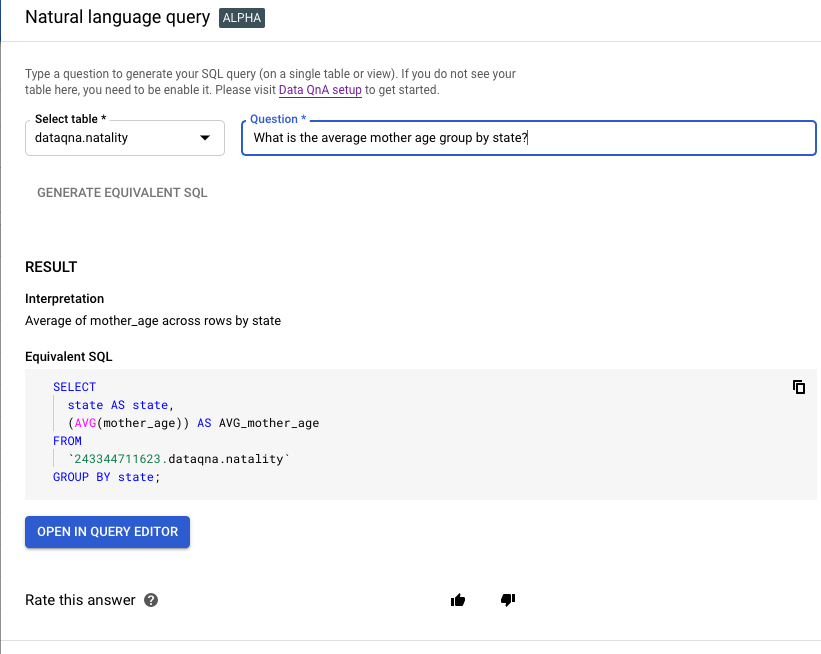Click the 'state AS state,' SQL line
Image resolution: width=821 pixels, height=654 pixels.
[120, 405]
